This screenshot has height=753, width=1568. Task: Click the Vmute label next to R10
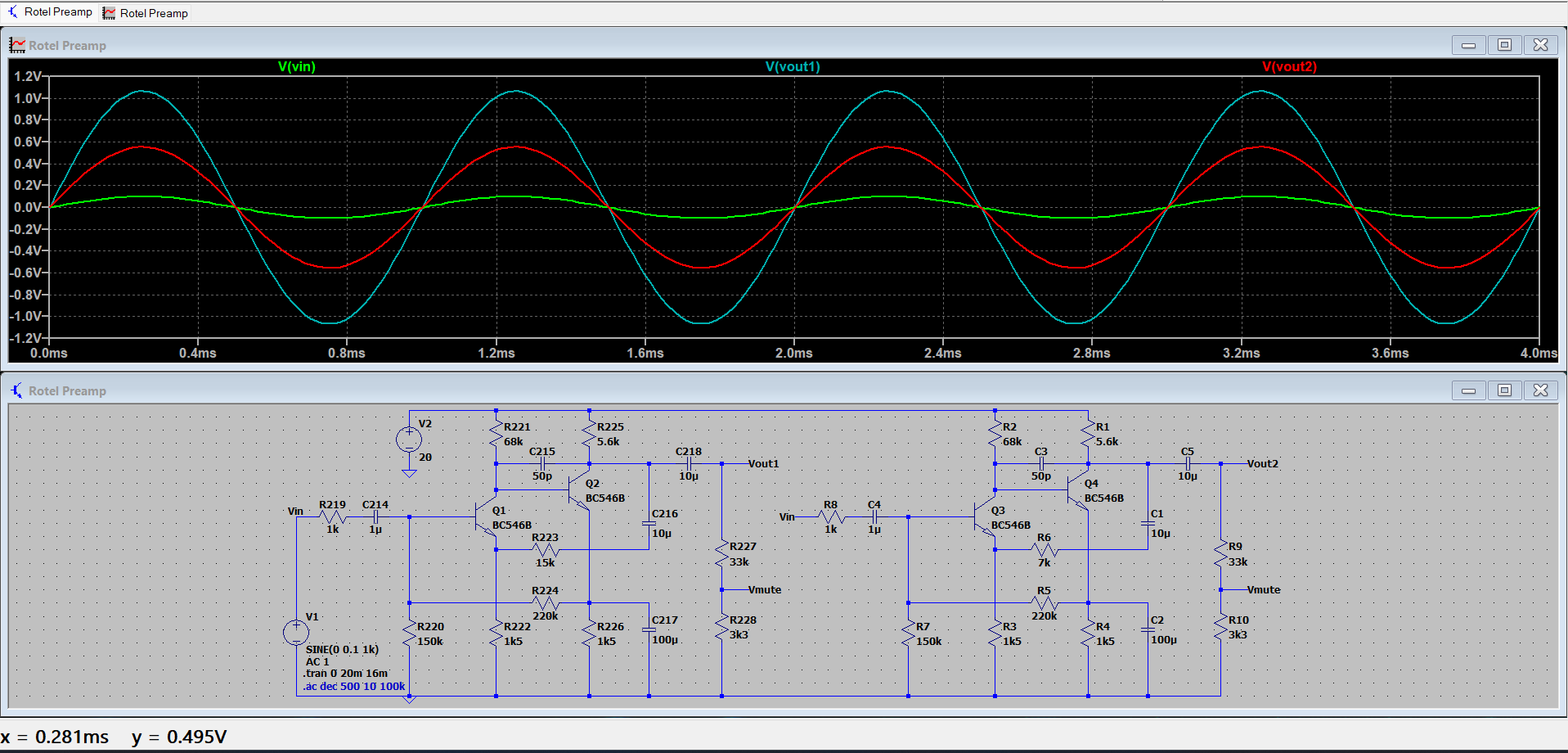click(x=1264, y=589)
